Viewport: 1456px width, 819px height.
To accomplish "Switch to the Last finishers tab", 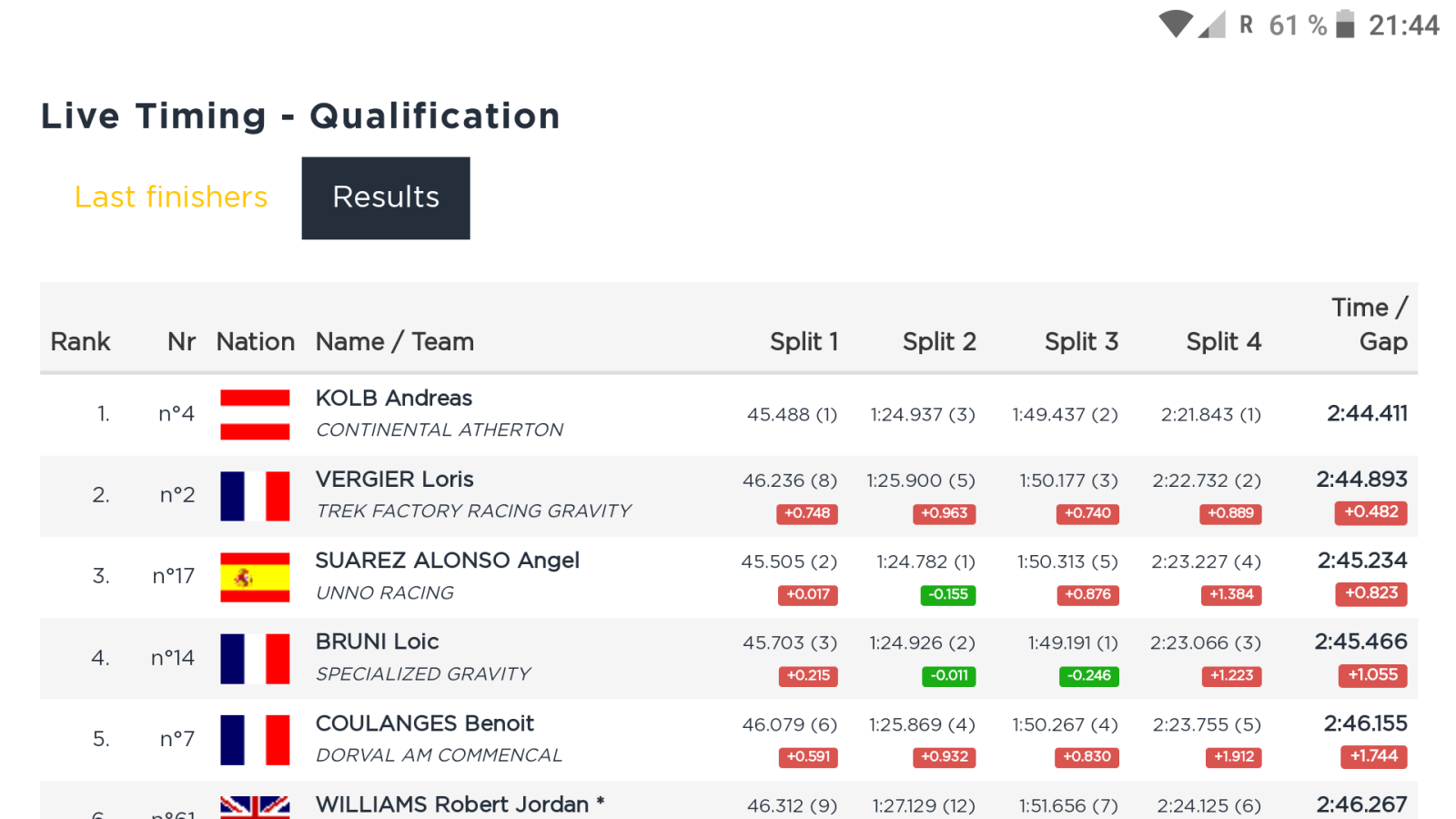I will [x=171, y=197].
